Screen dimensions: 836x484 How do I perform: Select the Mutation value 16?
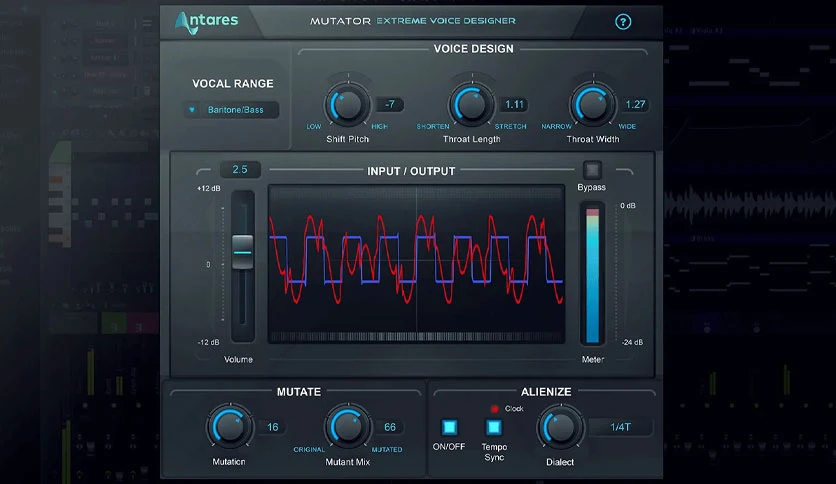pyautogui.click(x=272, y=427)
